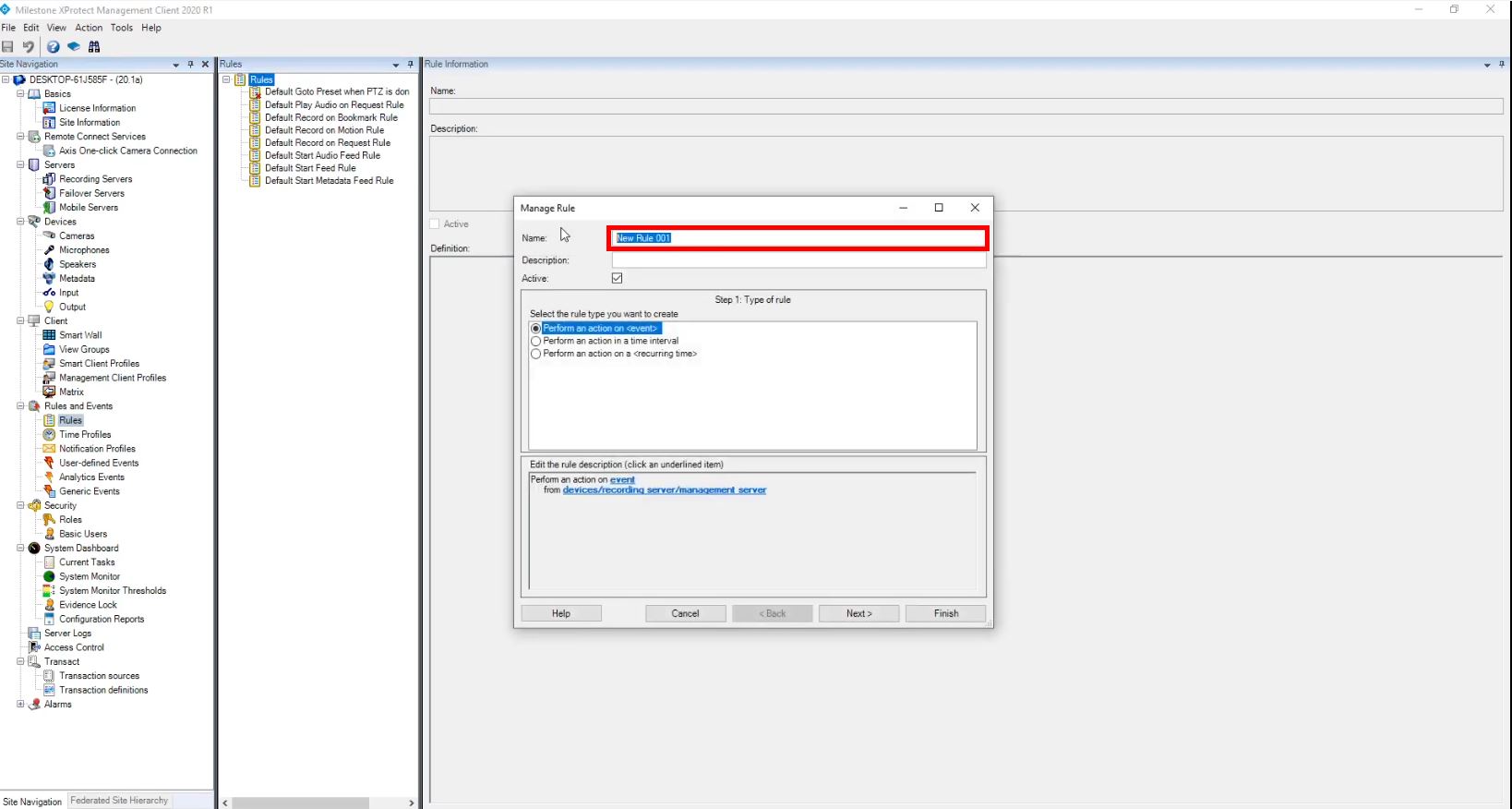Uncheck the Active checkbox in Manage Rule
The image size is (1512, 809).
tap(618, 278)
